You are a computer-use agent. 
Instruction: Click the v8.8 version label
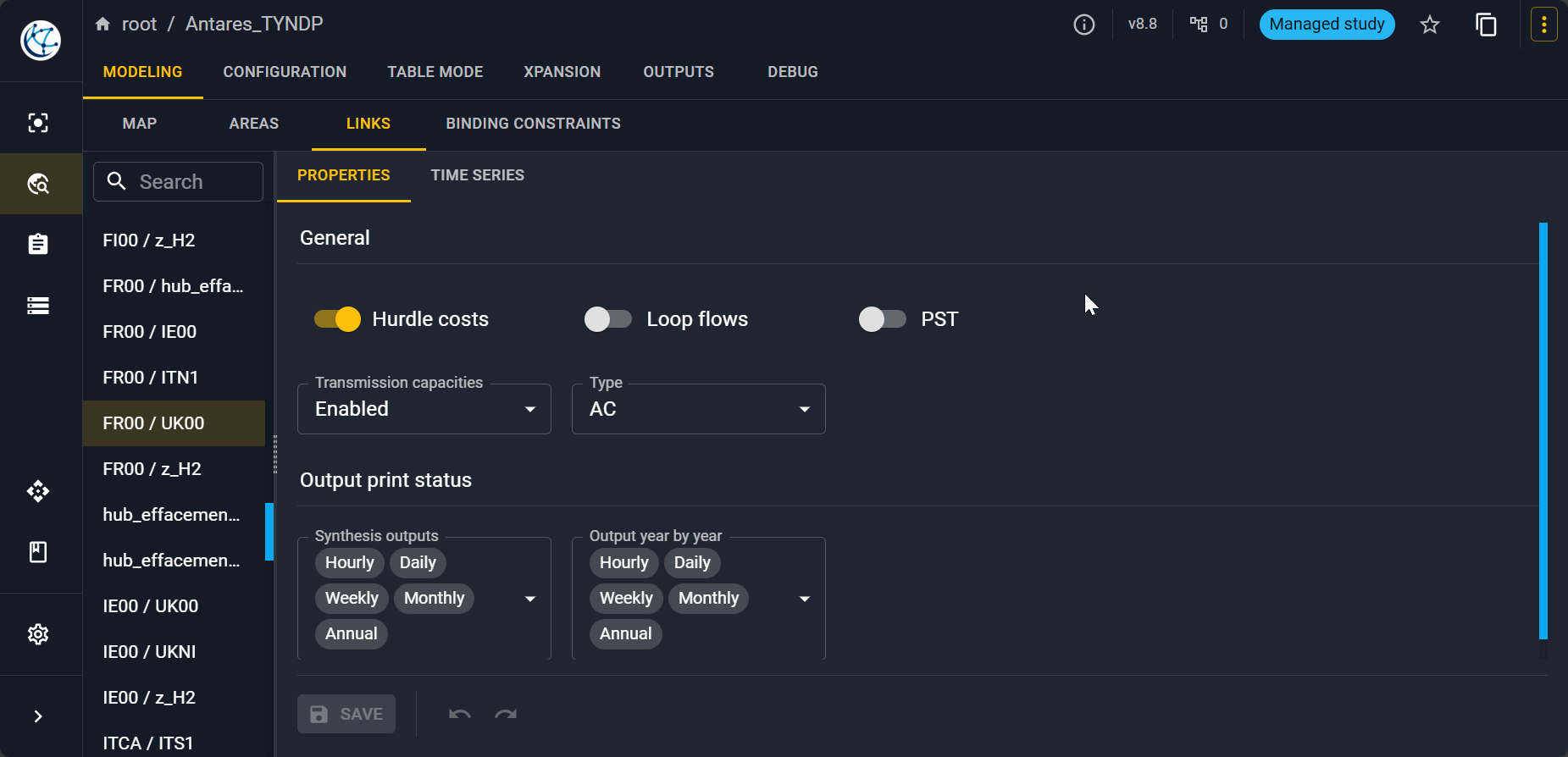pos(1143,24)
